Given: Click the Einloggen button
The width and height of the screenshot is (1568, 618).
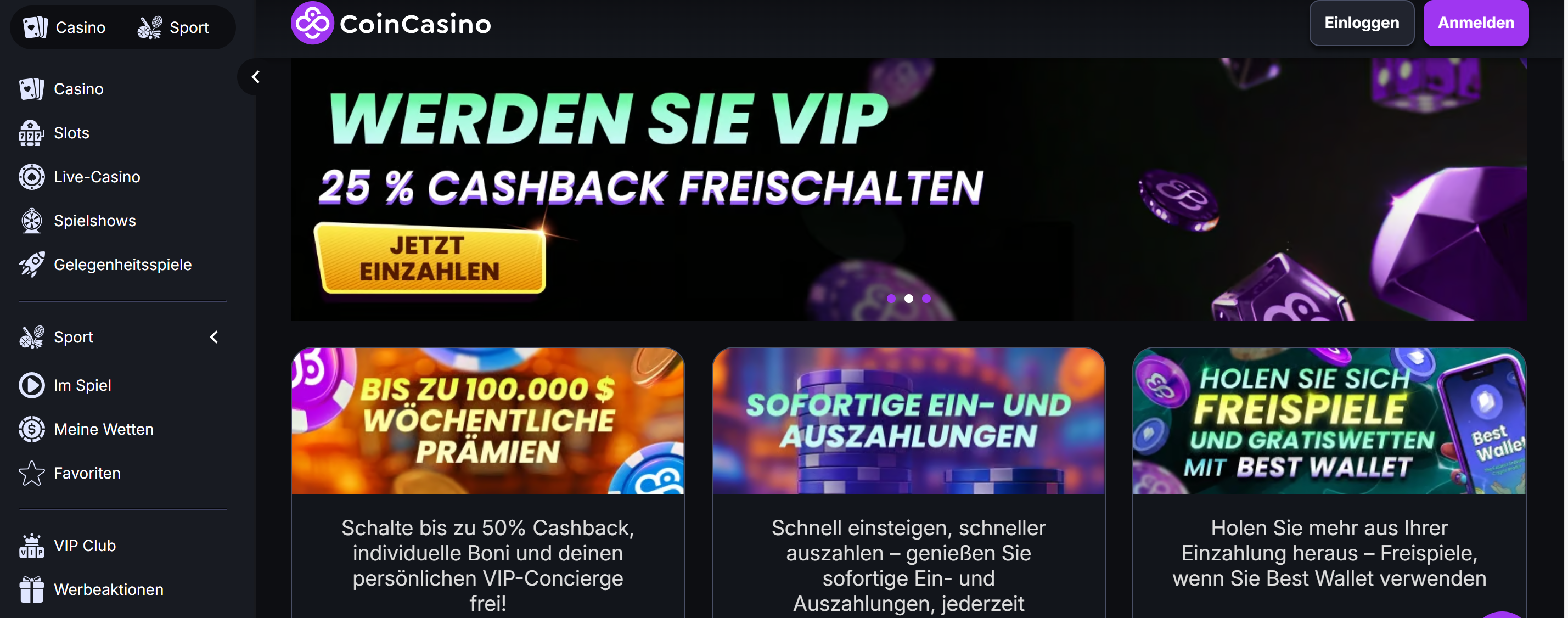Looking at the screenshot, I should [x=1361, y=23].
